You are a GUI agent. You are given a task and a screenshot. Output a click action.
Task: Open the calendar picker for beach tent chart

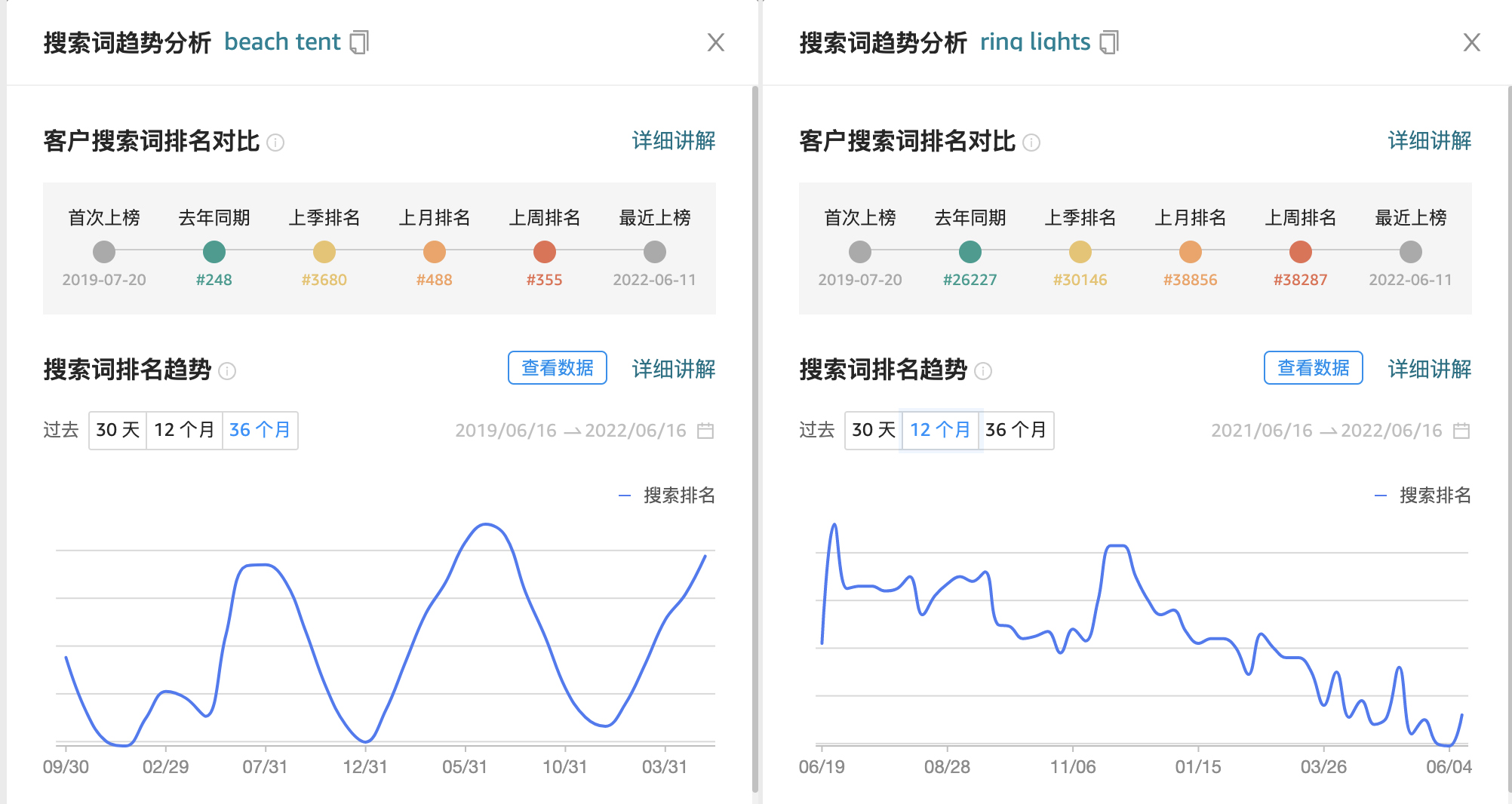(704, 430)
